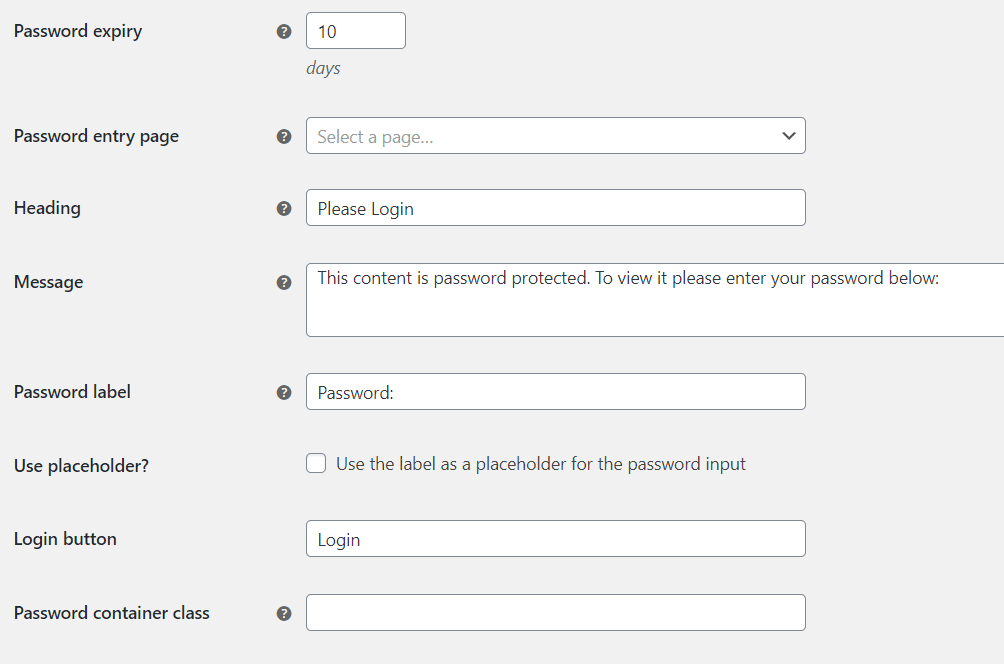Click the help icon beside Password expiry
This screenshot has height=664, width=1004.
pyautogui.click(x=284, y=31)
